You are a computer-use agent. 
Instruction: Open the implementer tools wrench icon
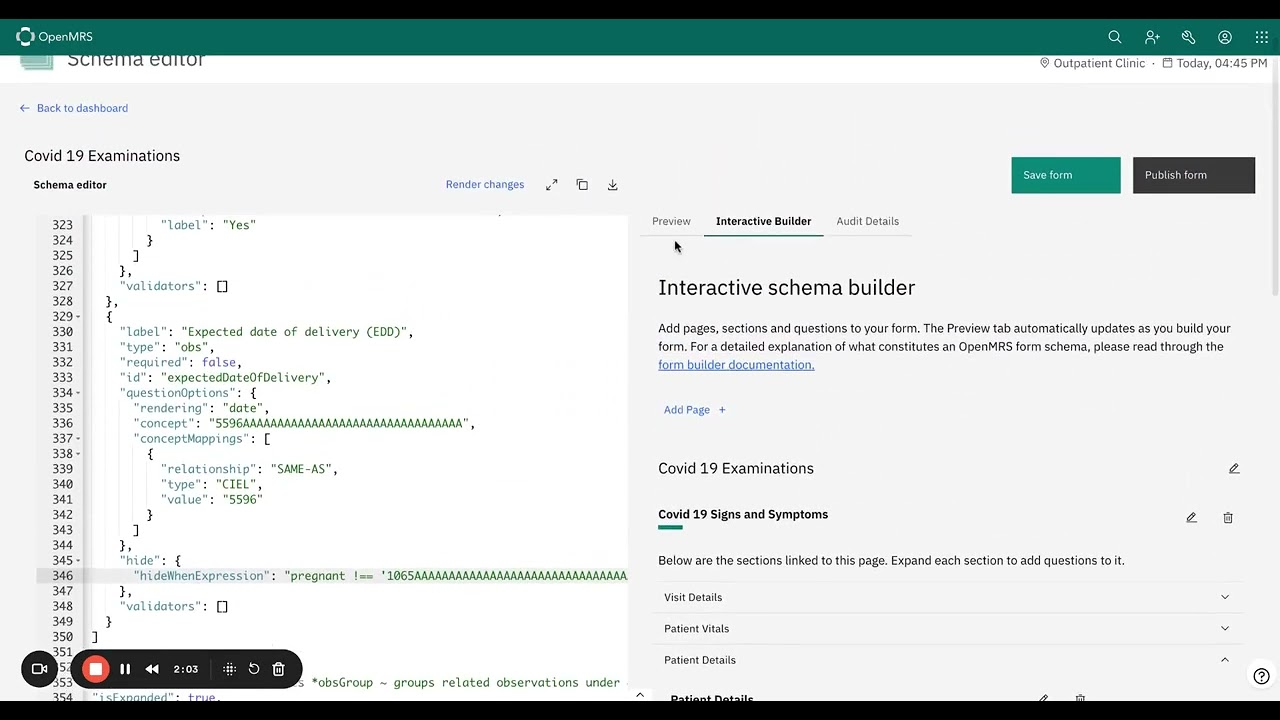[1188, 37]
